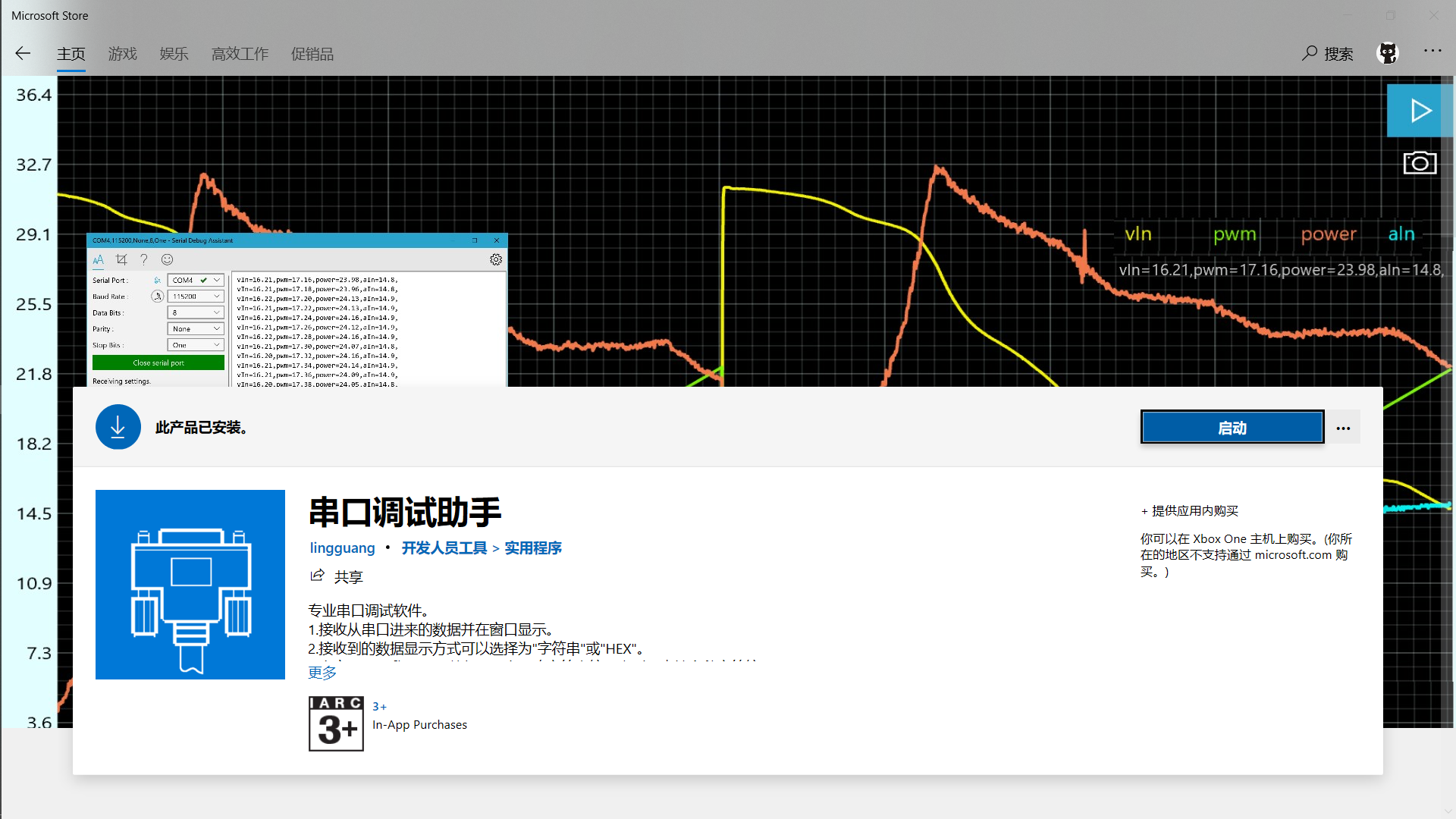Toggle the Close serial port button
This screenshot has height=819, width=1456.
pyautogui.click(x=158, y=363)
